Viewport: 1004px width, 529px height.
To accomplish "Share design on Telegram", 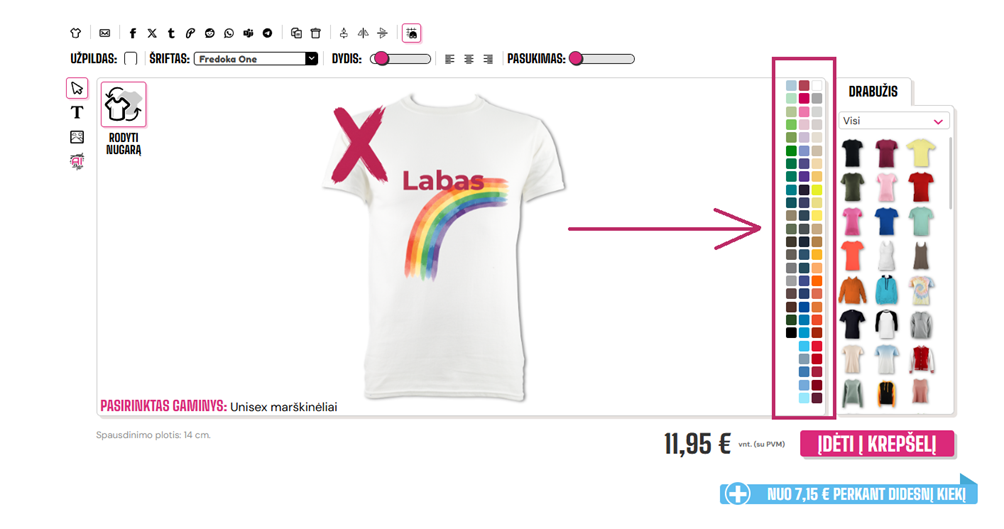I will 268,33.
